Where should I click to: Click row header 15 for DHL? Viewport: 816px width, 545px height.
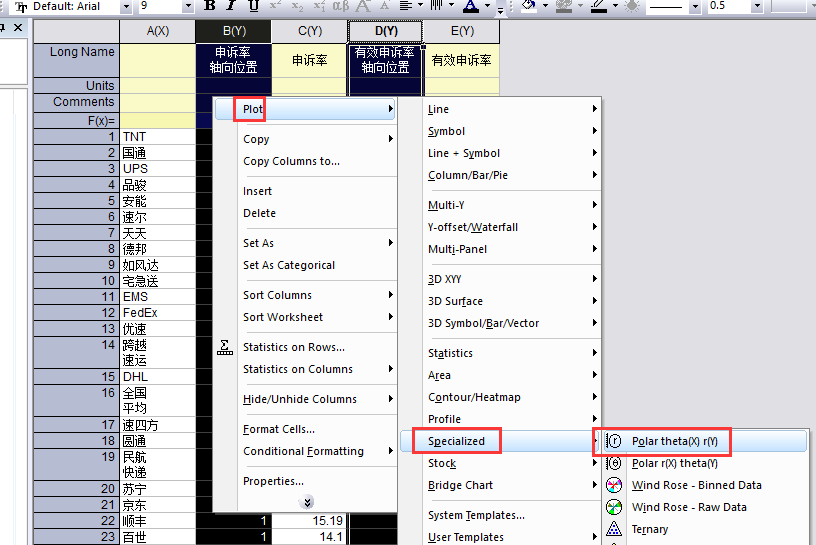(77, 376)
